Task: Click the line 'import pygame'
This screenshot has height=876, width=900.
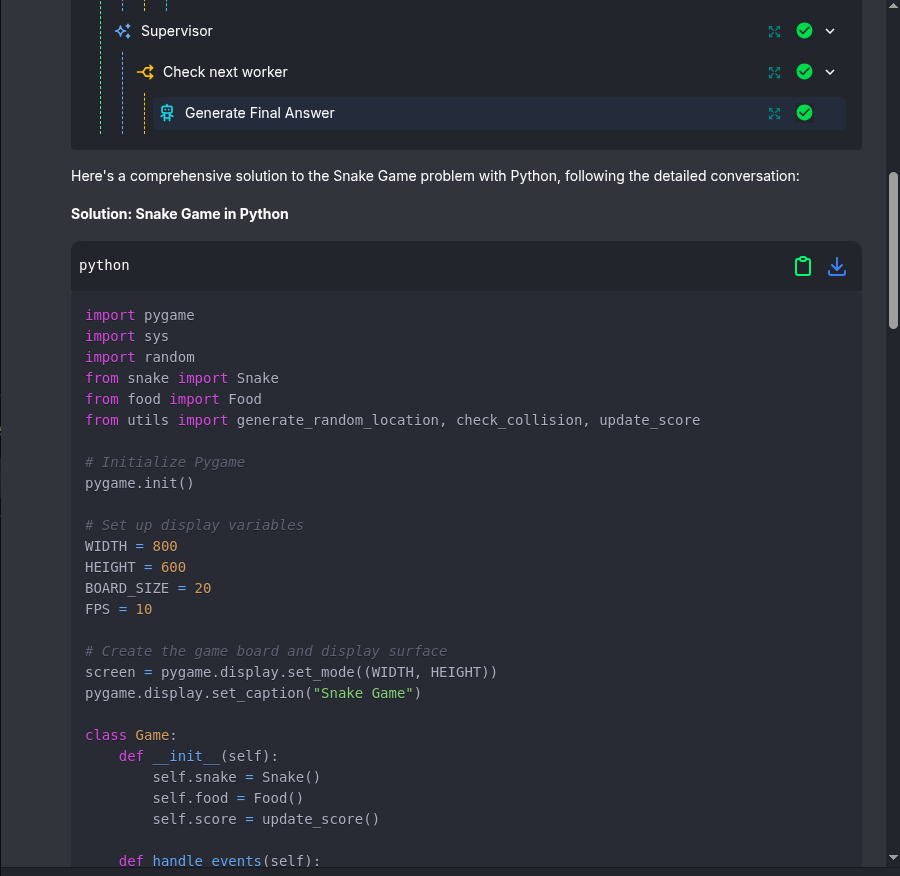Action: [x=139, y=315]
